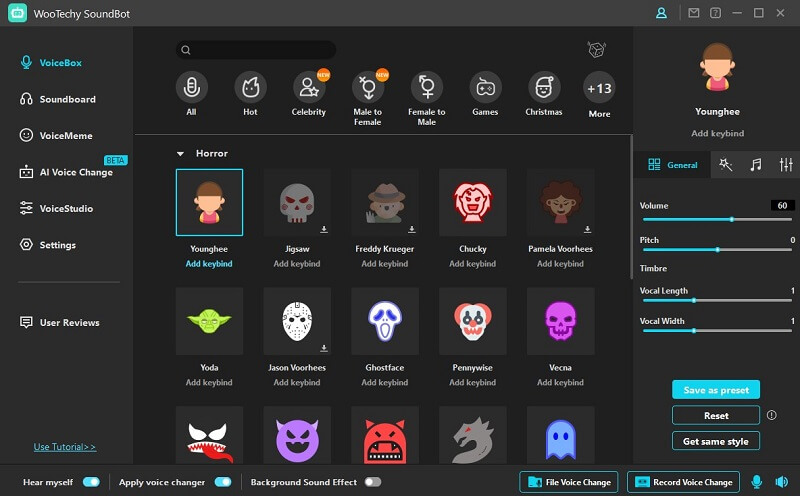Select the Christmas category
The height and width of the screenshot is (496, 800).
(544, 88)
